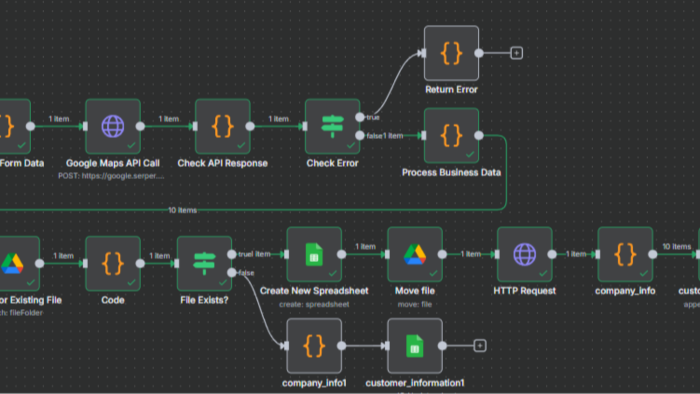Select the Return Error code node
Screen dimensions: 700x394
click(x=451, y=53)
